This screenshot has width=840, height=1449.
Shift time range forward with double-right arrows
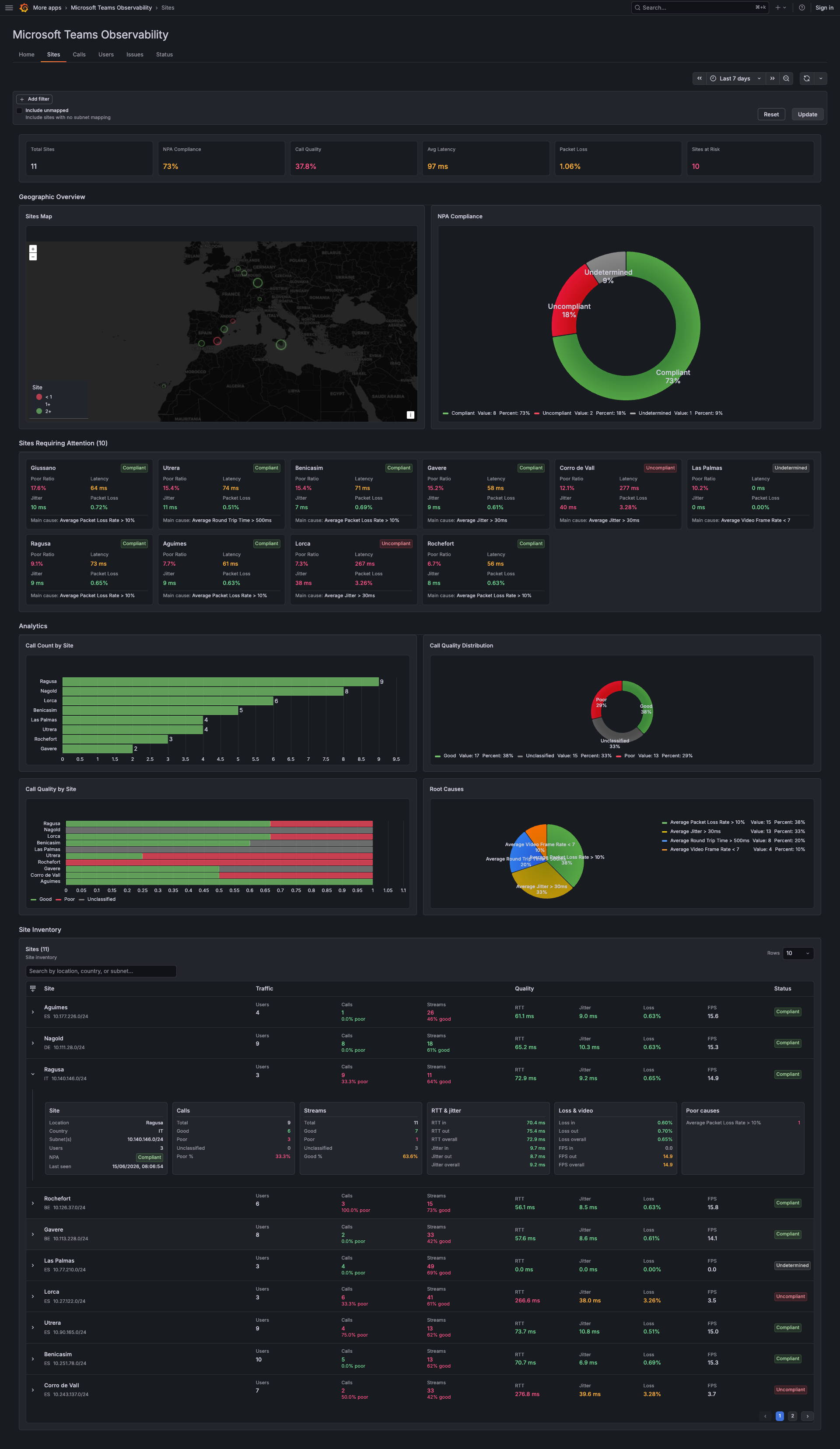772,78
